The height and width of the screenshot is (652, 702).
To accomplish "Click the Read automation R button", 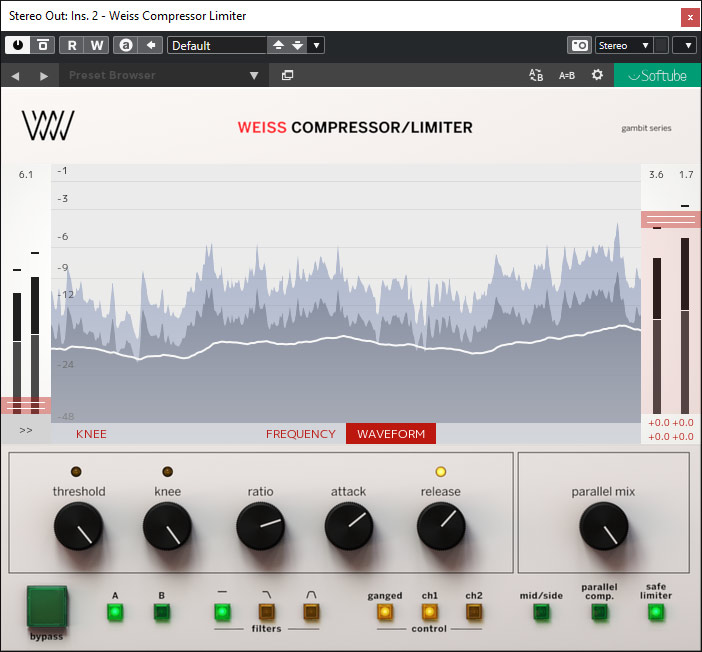I will pyautogui.click(x=72, y=45).
